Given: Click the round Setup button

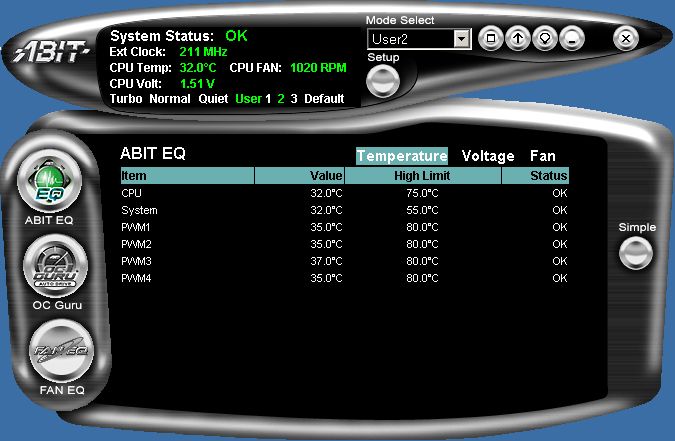Looking at the screenshot, I should click(x=383, y=81).
